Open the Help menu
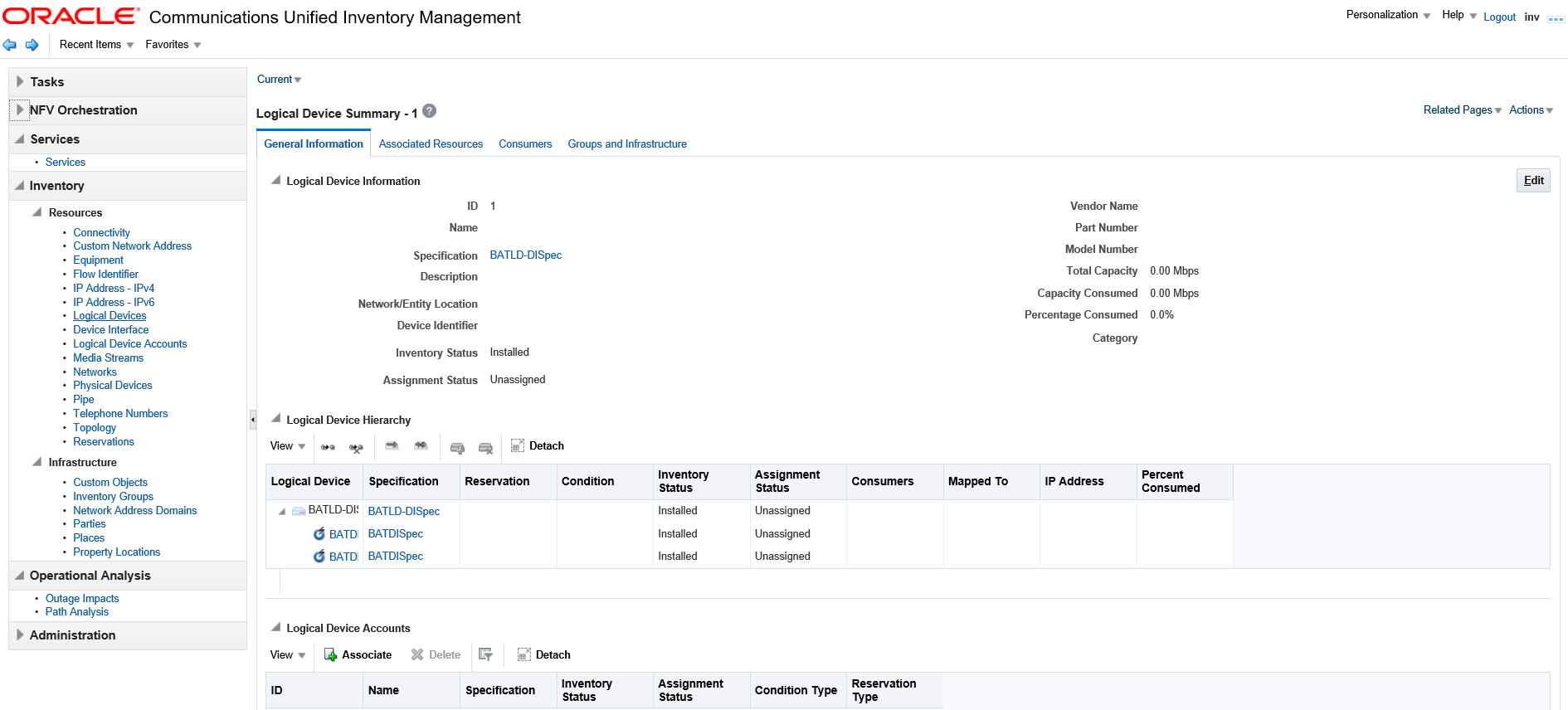 point(1459,15)
